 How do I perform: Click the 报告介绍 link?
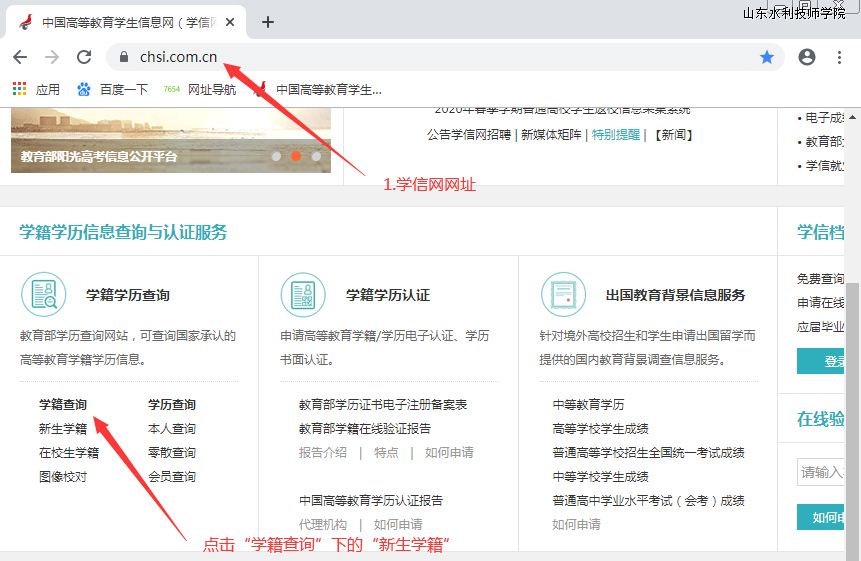[323, 453]
